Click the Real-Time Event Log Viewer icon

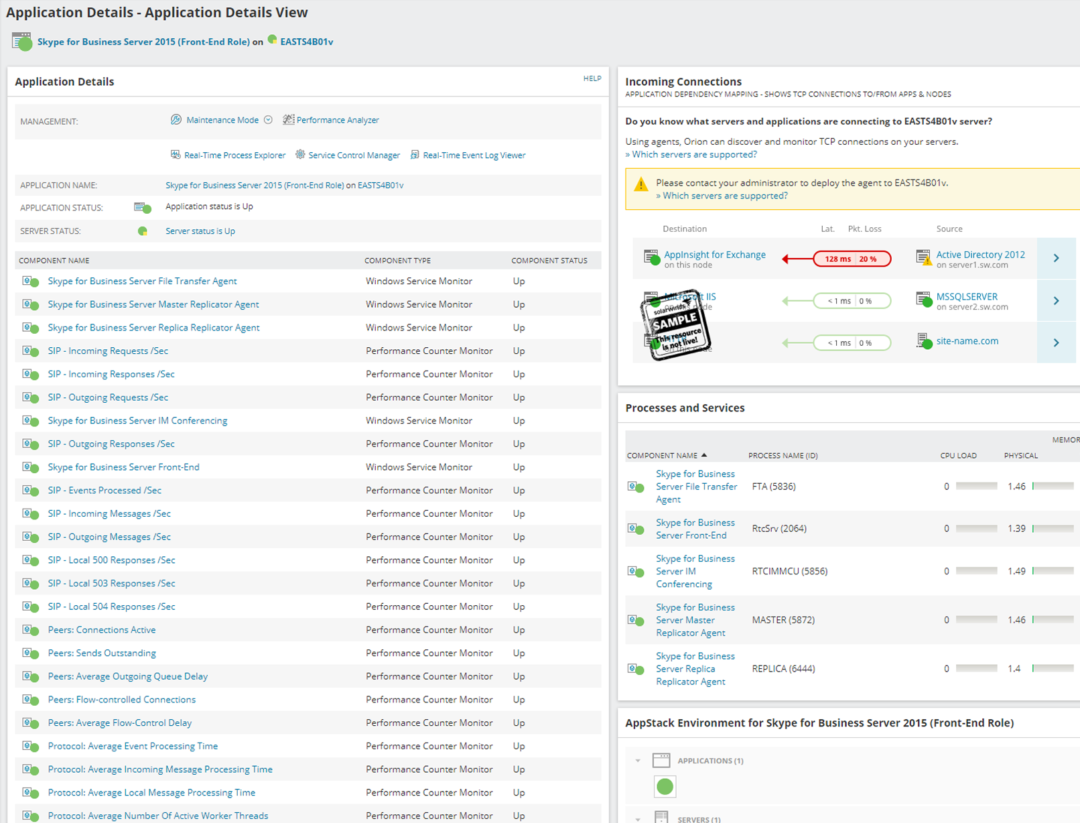(415, 155)
